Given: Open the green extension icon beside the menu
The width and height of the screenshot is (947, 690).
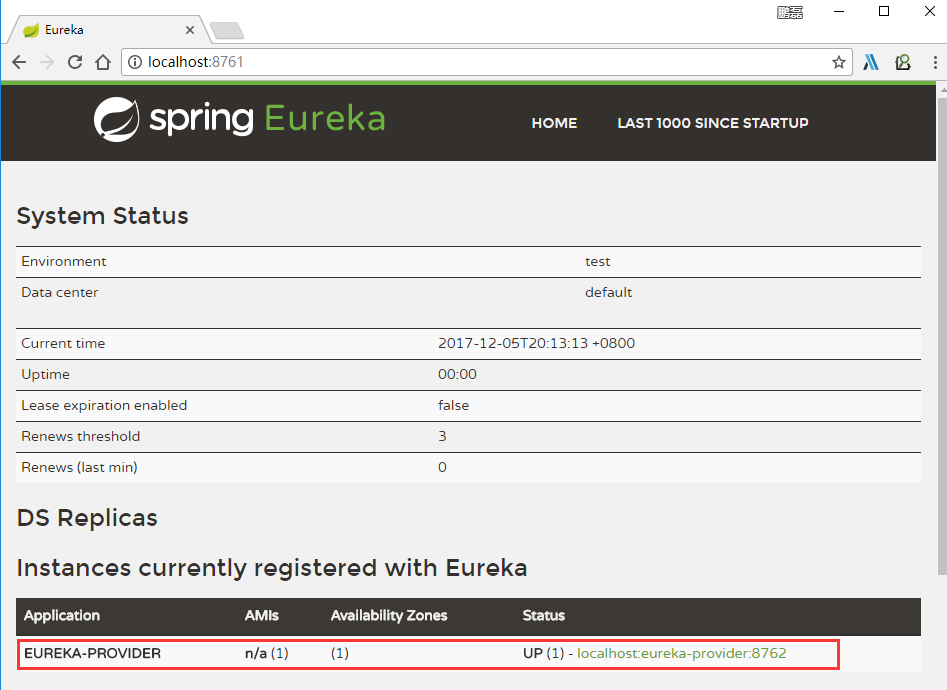Looking at the screenshot, I should [903, 62].
